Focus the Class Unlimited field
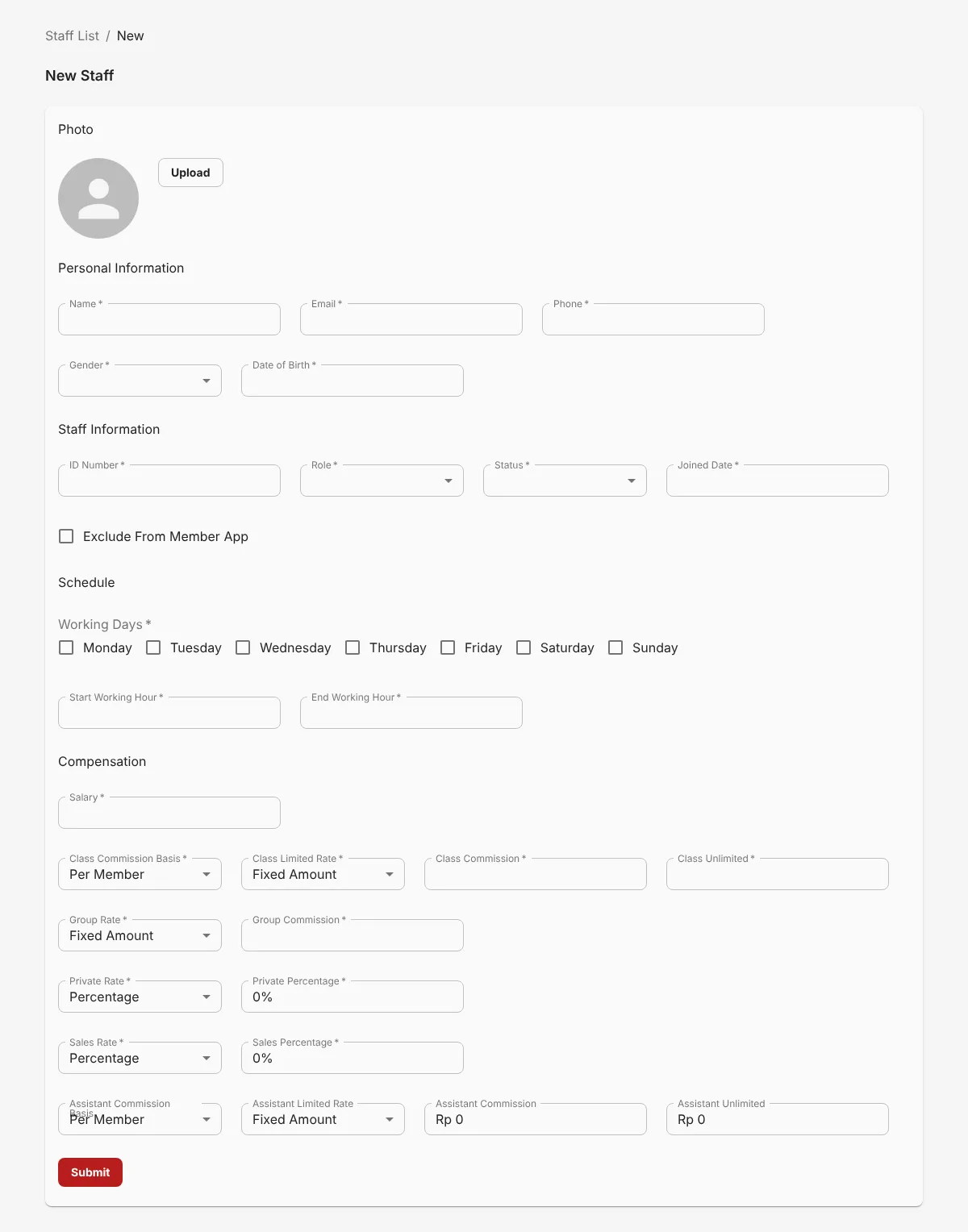The height and width of the screenshot is (1232, 968). pyautogui.click(x=778, y=874)
